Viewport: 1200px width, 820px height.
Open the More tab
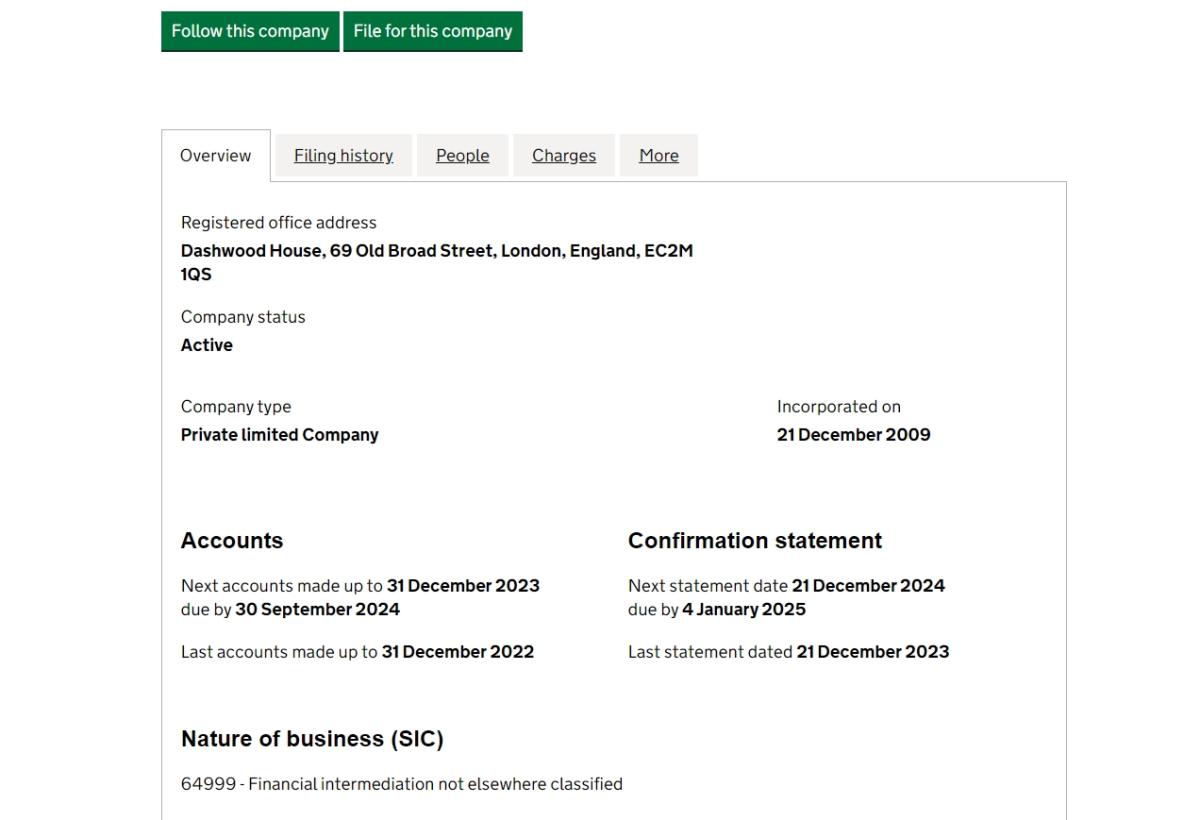pyautogui.click(x=658, y=156)
